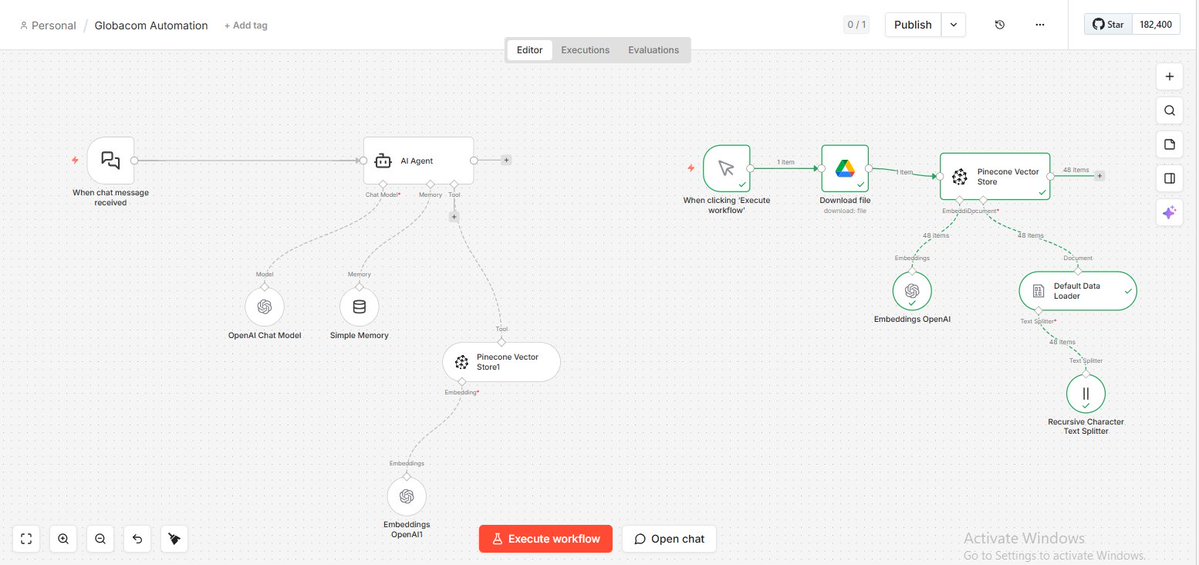The image size is (1199, 565).
Task: Open the Default Data Loader node
Action: [1078, 291]
